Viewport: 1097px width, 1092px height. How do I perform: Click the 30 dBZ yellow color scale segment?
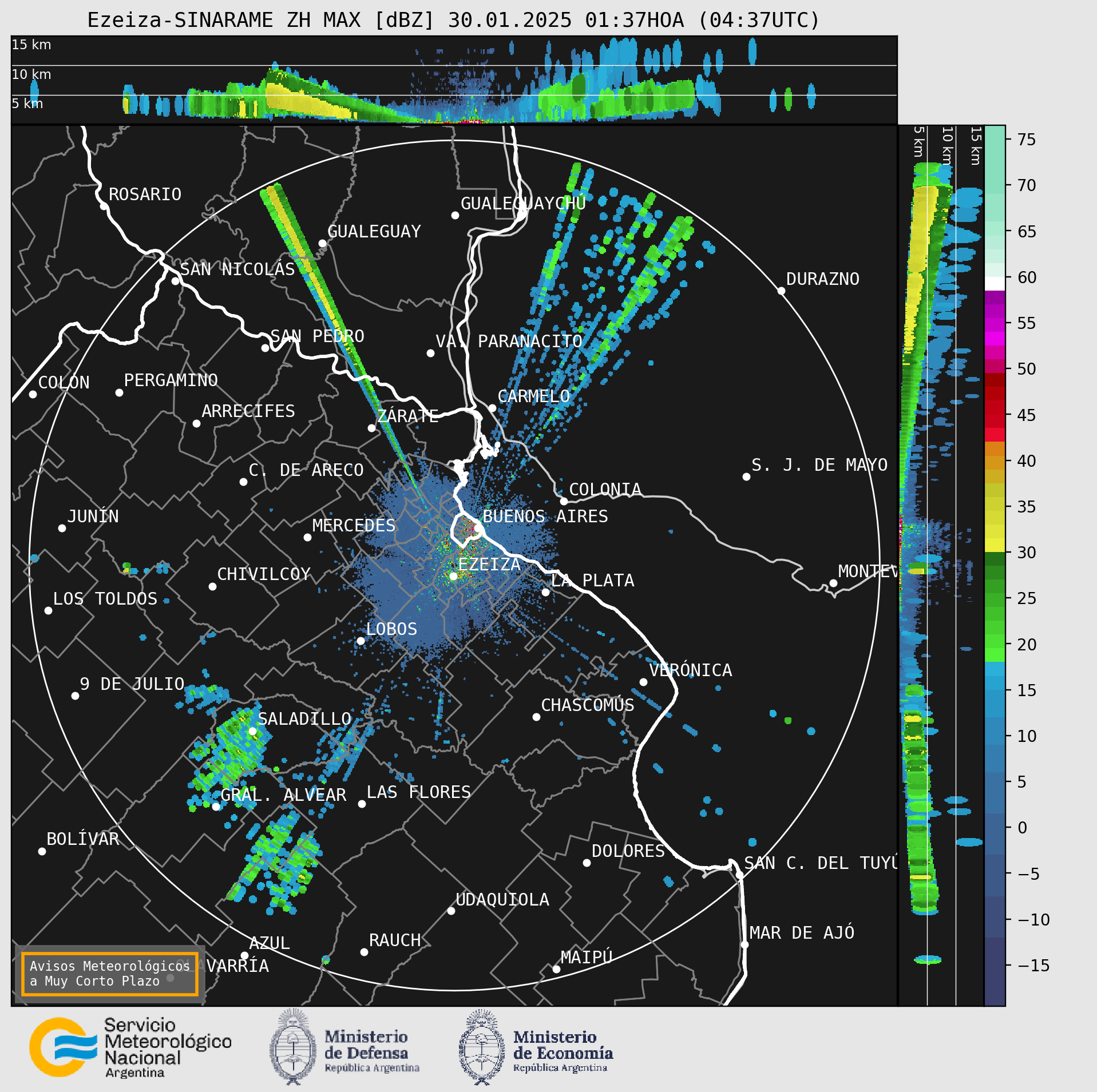(995, 545)
